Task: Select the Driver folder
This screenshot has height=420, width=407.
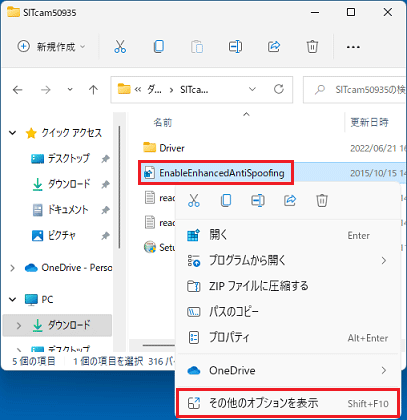Action: [164, 148]
